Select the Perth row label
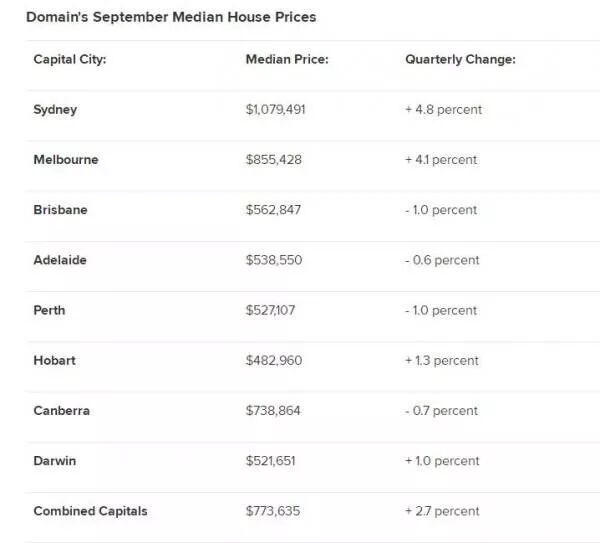Screen dimensions: 600x543 (49, 310)
